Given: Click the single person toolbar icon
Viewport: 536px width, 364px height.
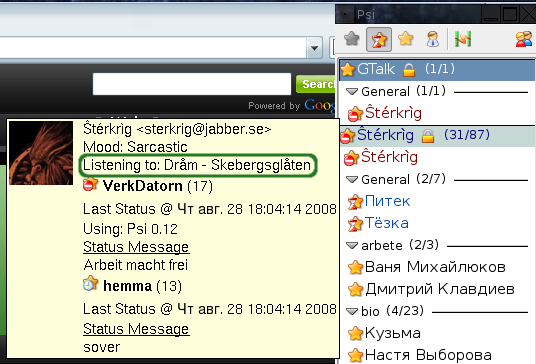Looking at the screenshot, I should point(433,39).
